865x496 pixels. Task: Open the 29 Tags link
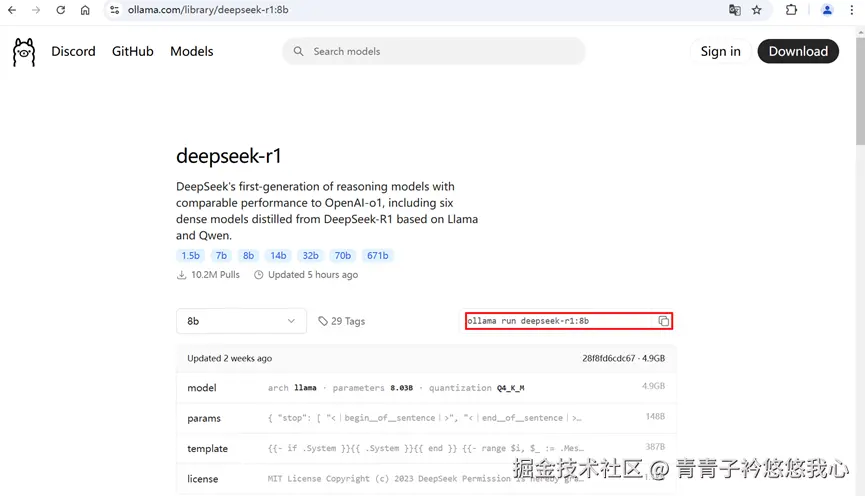coord(341,321)
